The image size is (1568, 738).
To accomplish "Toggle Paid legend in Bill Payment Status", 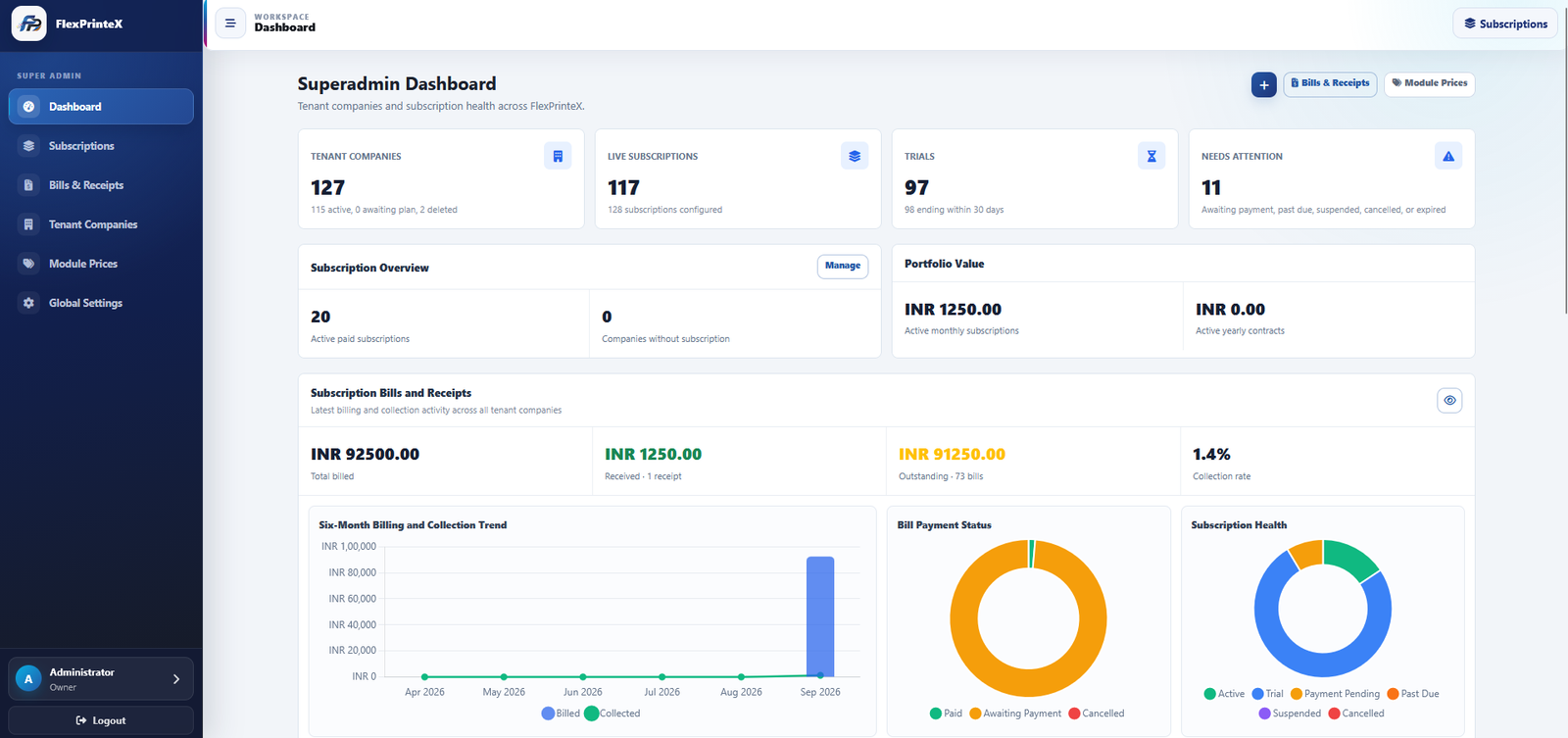I will 946,713.
